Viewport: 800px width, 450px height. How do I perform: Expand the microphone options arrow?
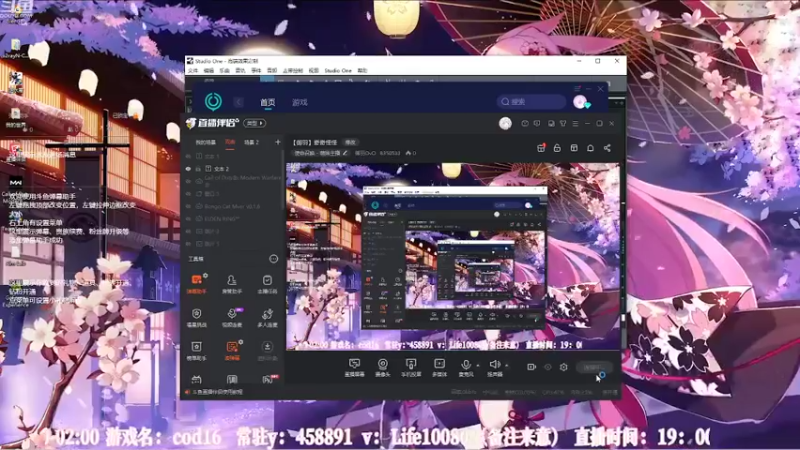coord(478,365)
